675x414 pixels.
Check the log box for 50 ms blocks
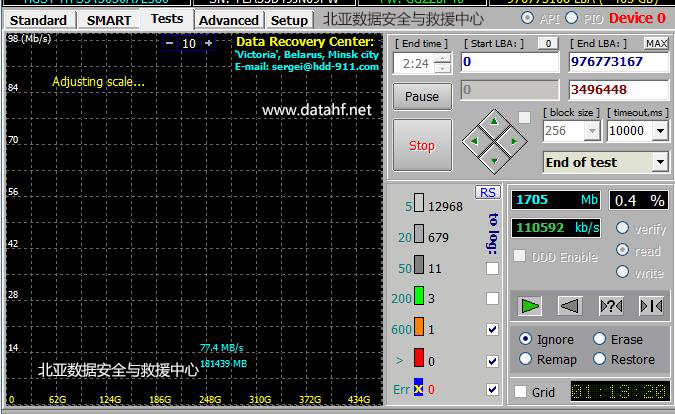click(492, 269)
